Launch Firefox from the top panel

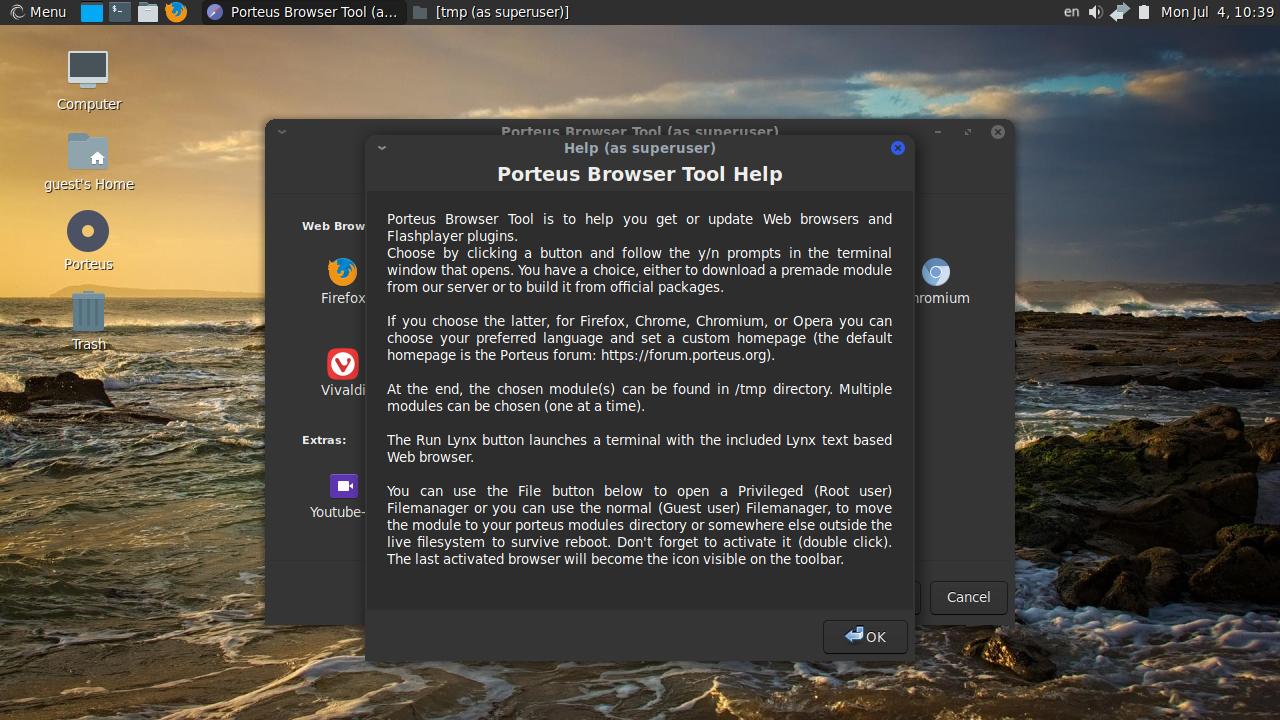coord(176,12)
